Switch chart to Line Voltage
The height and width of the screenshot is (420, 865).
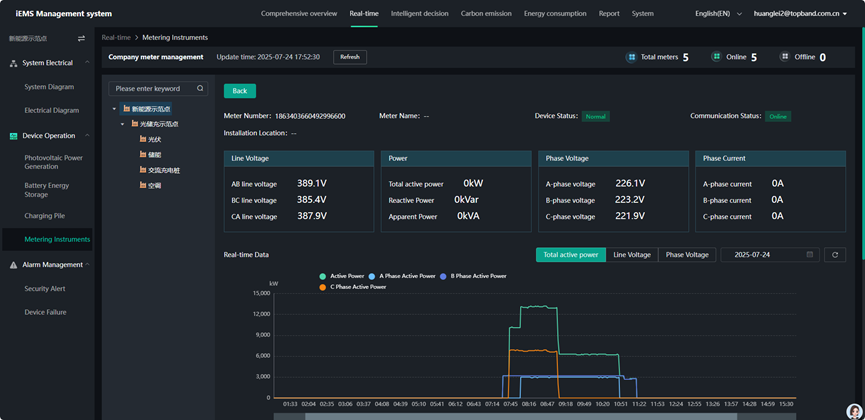(x=632, y=254)
